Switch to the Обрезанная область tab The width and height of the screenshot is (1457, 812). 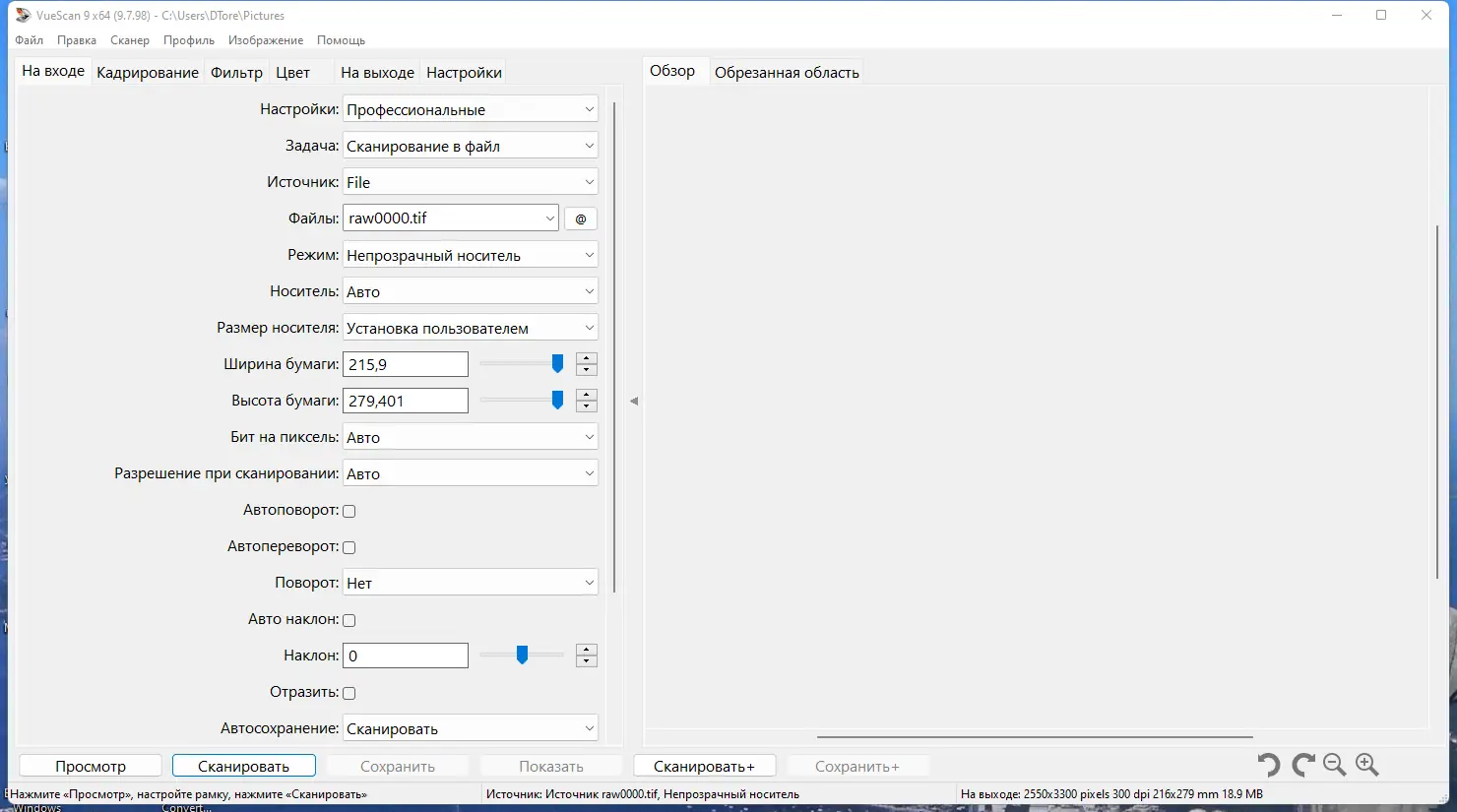tap(788, 73)
